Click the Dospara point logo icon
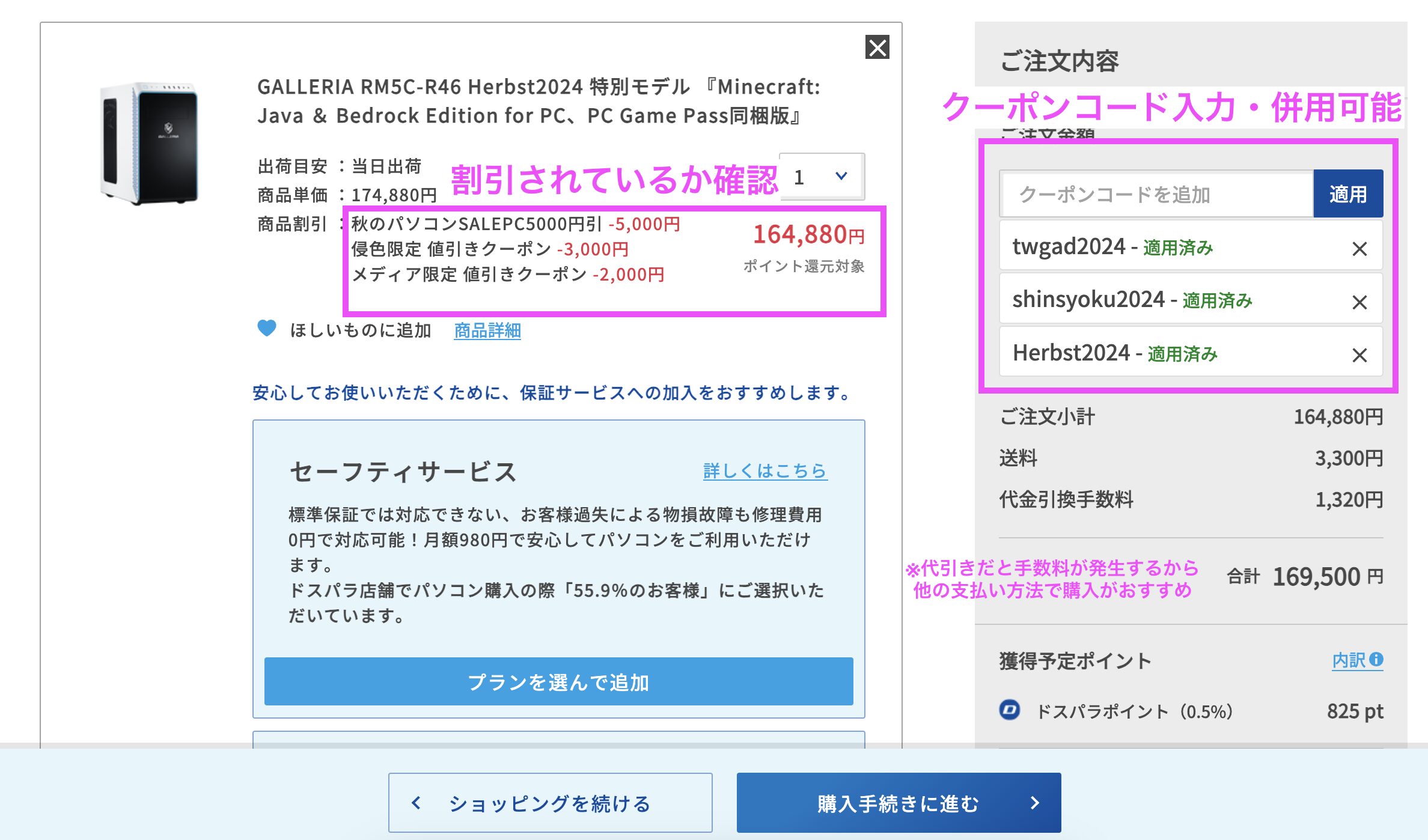This screenshot has height=840, width=1428. (1010, 710)
